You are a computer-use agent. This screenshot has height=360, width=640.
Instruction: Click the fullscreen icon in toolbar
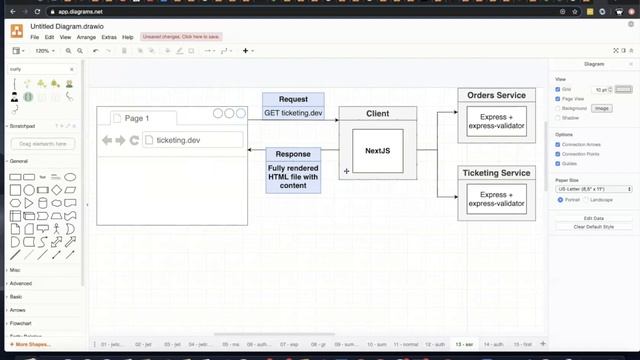tap(616, 51)
